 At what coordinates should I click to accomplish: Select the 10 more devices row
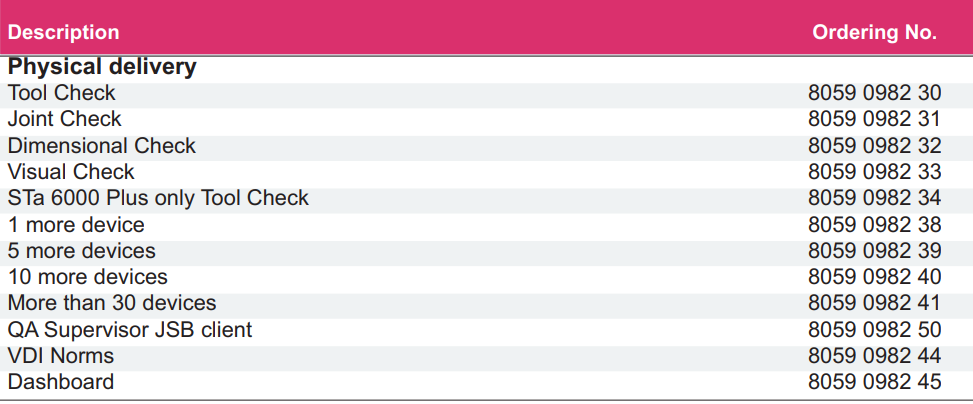tap(486, 277)
